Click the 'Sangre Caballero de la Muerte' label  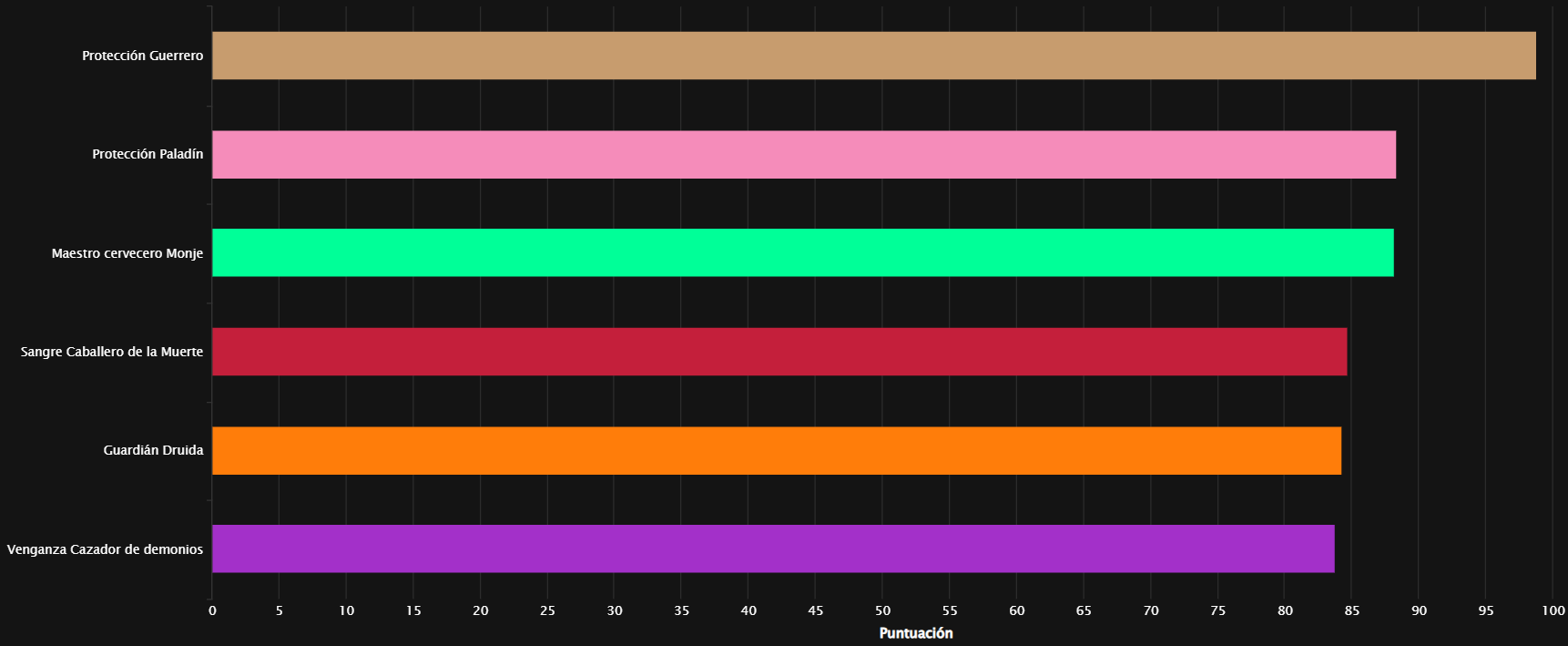[112, 352]
